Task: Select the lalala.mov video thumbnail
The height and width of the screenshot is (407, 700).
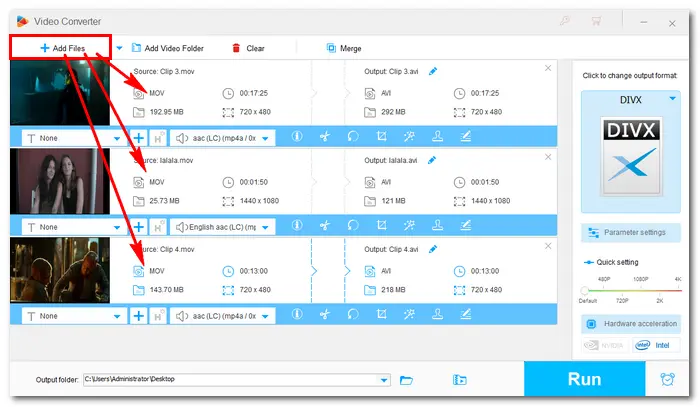Action: (60, 181)
